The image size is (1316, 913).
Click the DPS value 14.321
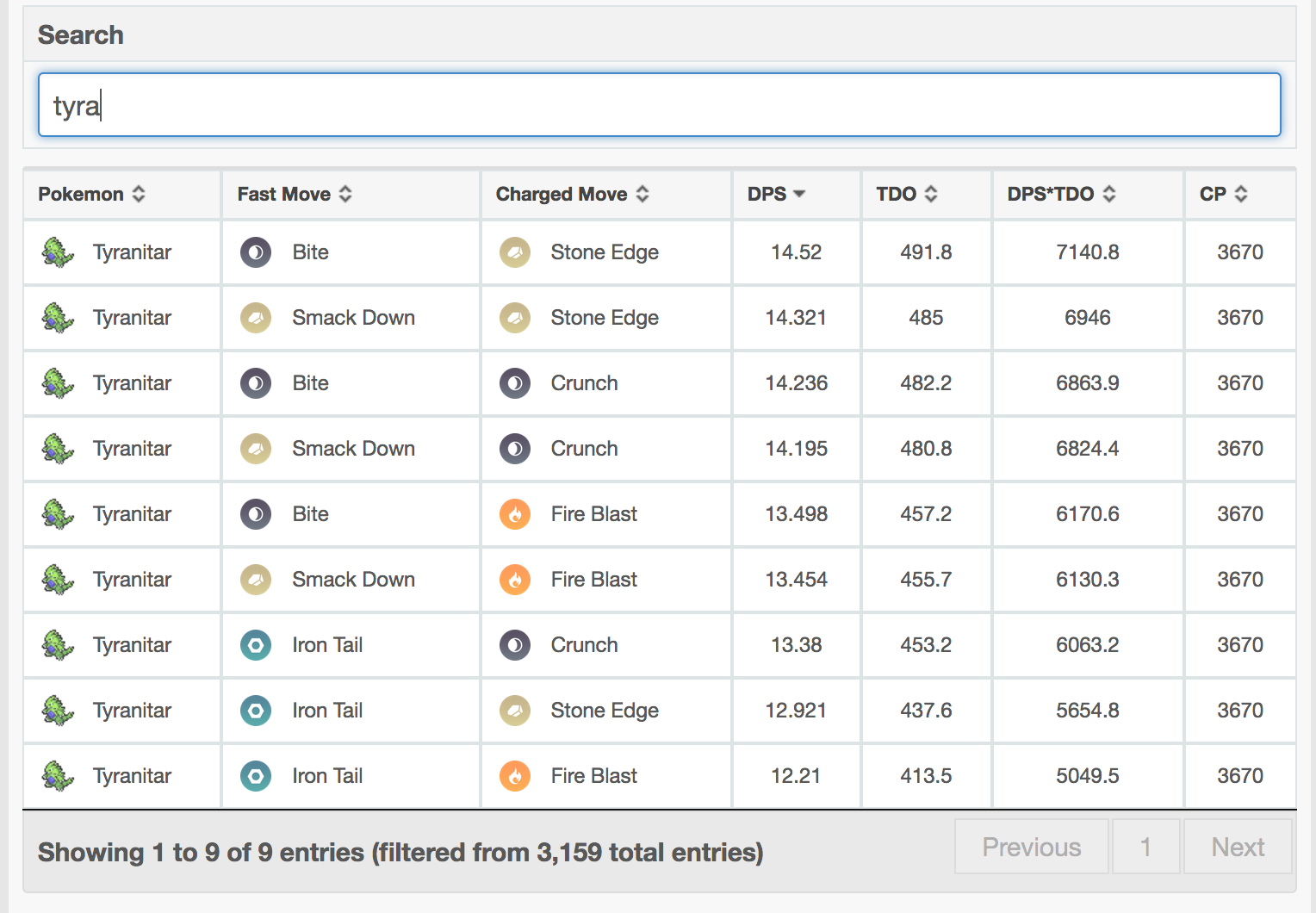(797, 318)
